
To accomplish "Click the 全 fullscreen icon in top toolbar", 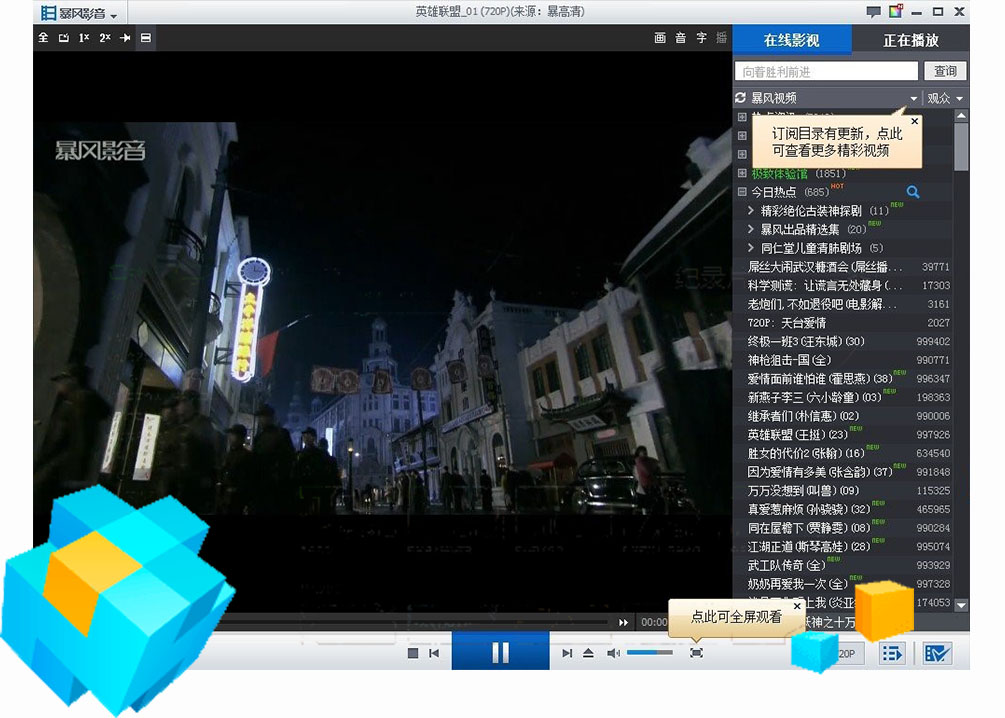I will click(x=44, y=38).
